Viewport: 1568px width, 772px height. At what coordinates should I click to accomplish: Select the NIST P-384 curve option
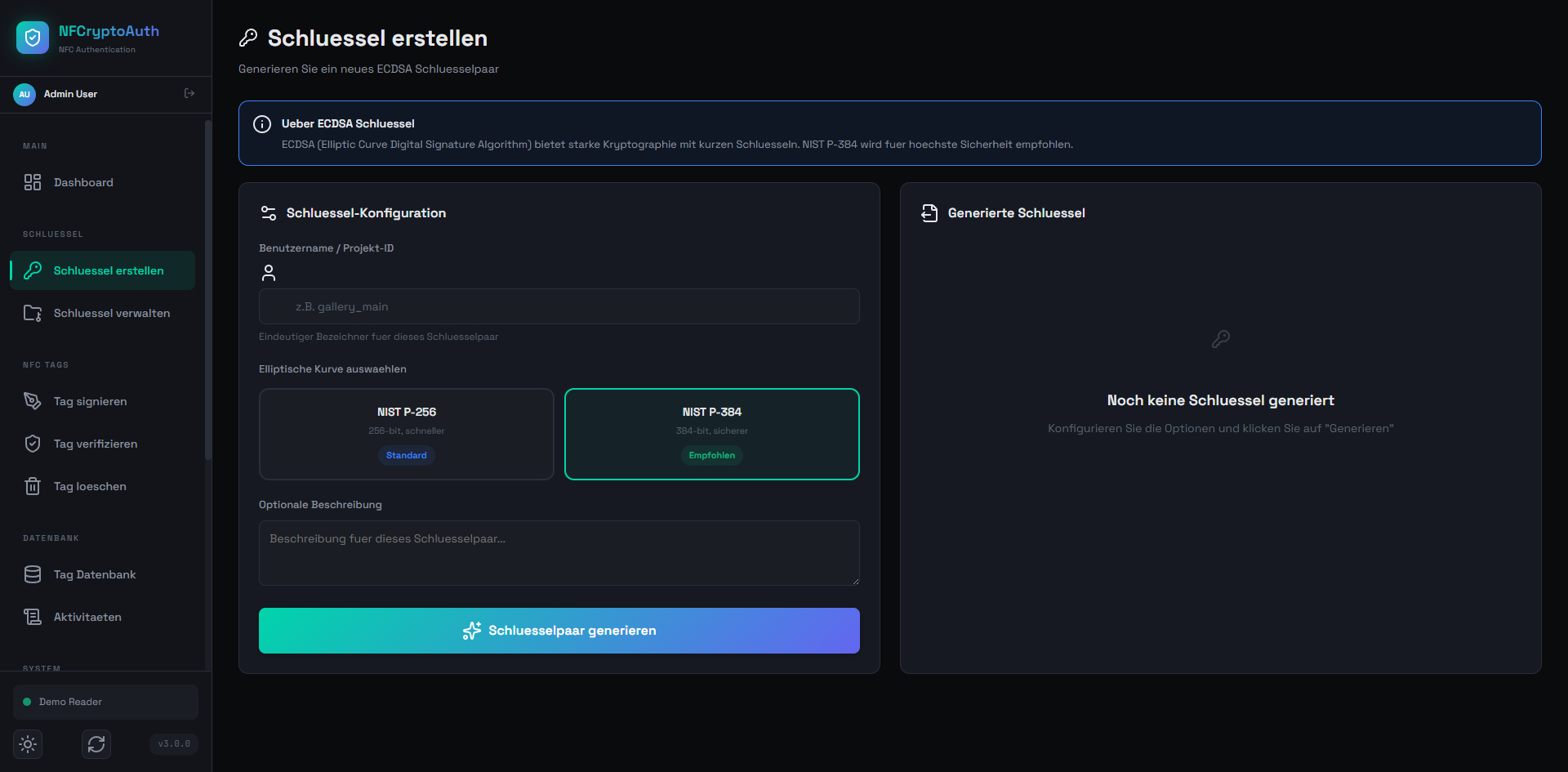[711, 434]
